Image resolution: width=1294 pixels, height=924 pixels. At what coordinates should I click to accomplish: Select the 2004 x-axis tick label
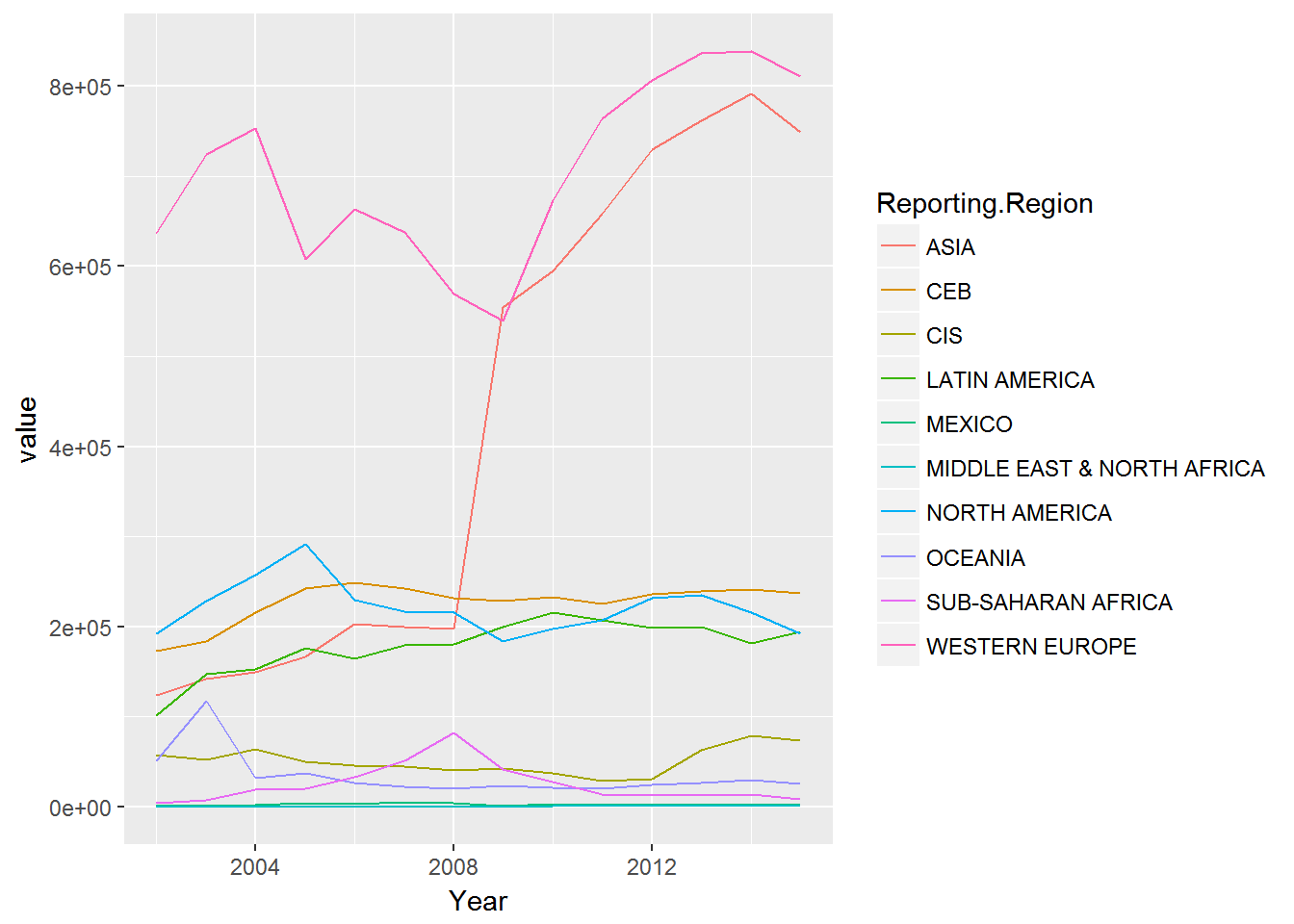point(254,867)
